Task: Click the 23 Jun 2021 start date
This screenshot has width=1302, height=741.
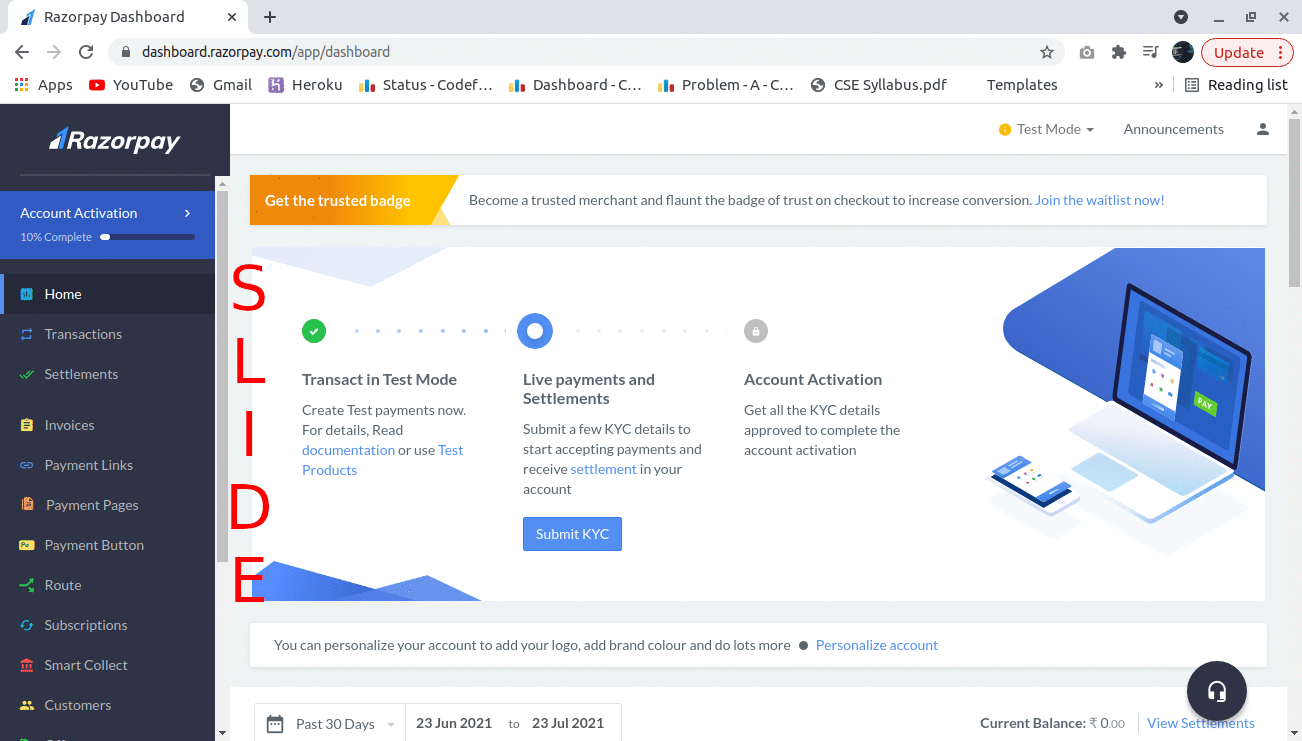Action: [454, 723]
